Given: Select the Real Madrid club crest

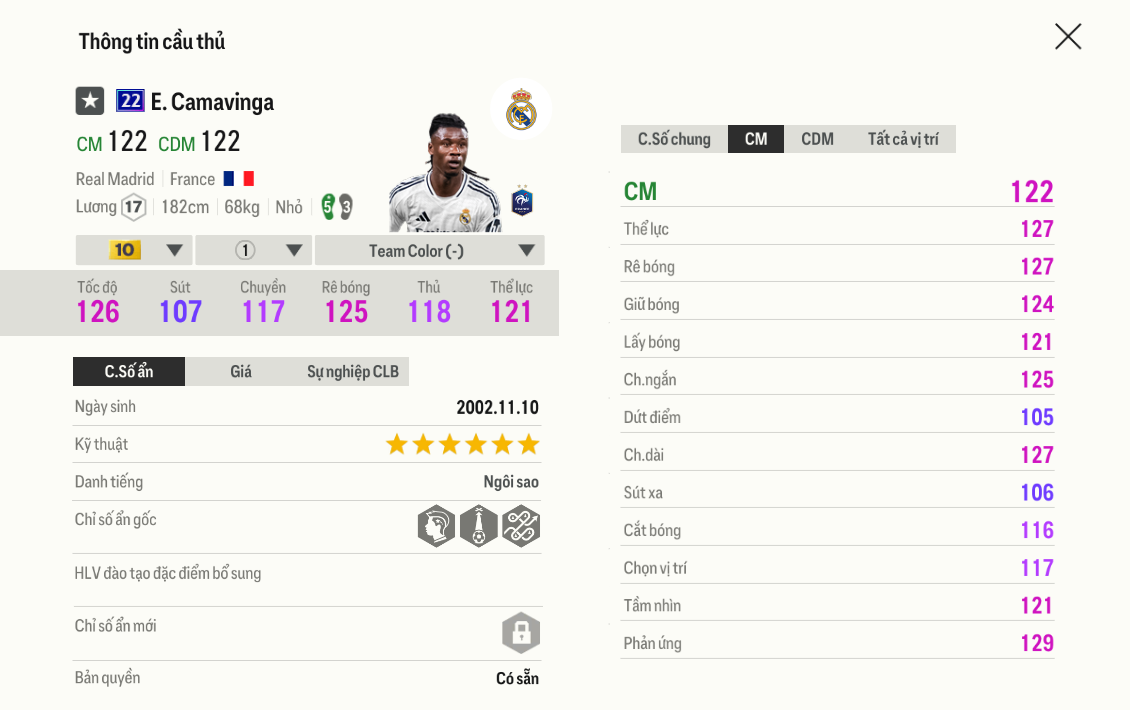Looking at the screenshot, I should coord(520,110).
